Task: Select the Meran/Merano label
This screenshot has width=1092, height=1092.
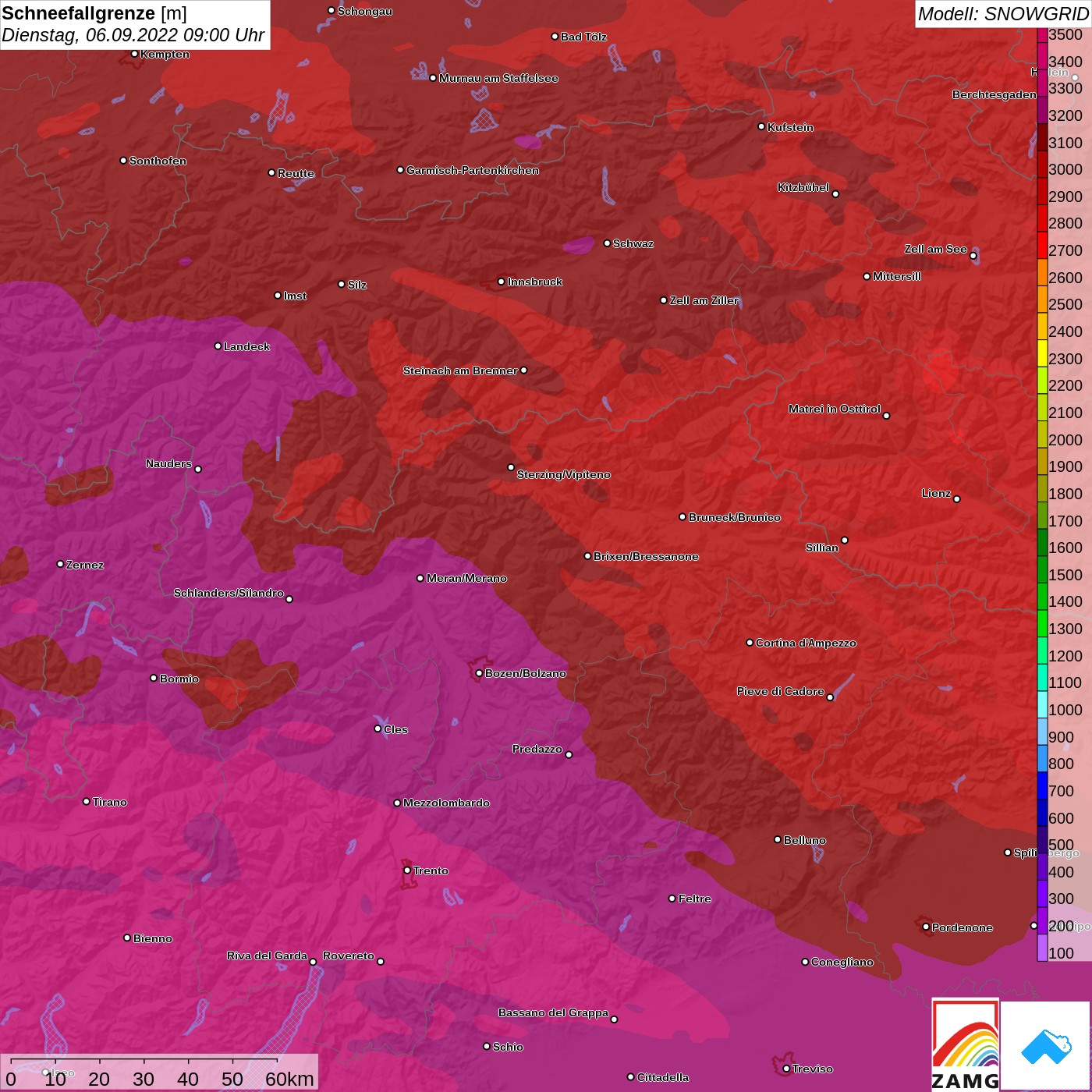Action: [466, 578]
